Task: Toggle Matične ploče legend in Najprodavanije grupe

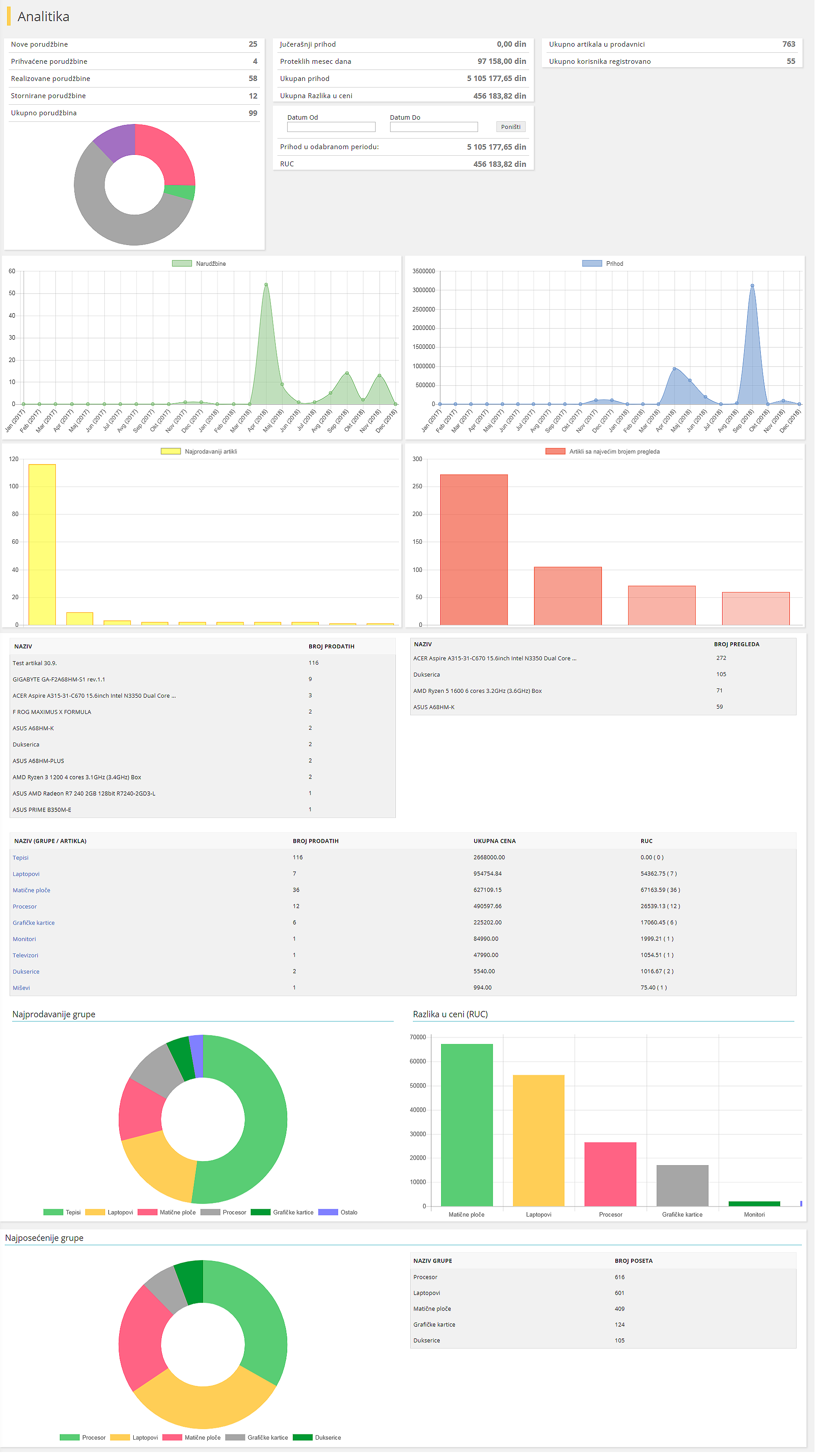Action: [x=168, y=1217]
